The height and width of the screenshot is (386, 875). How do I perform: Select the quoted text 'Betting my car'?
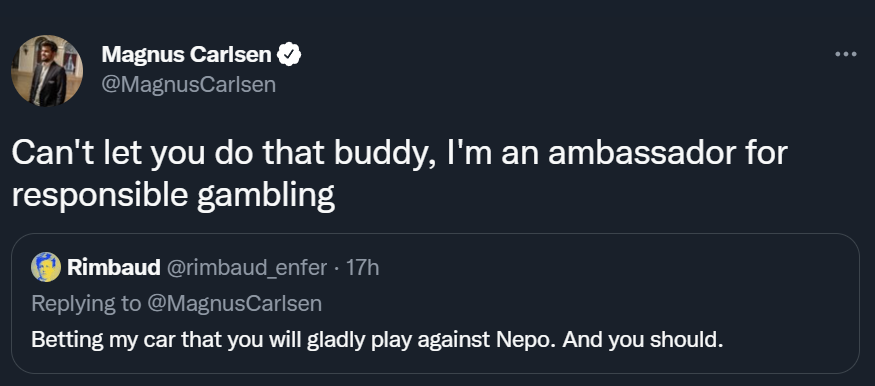pyautogui.click(x=85, y=340)
